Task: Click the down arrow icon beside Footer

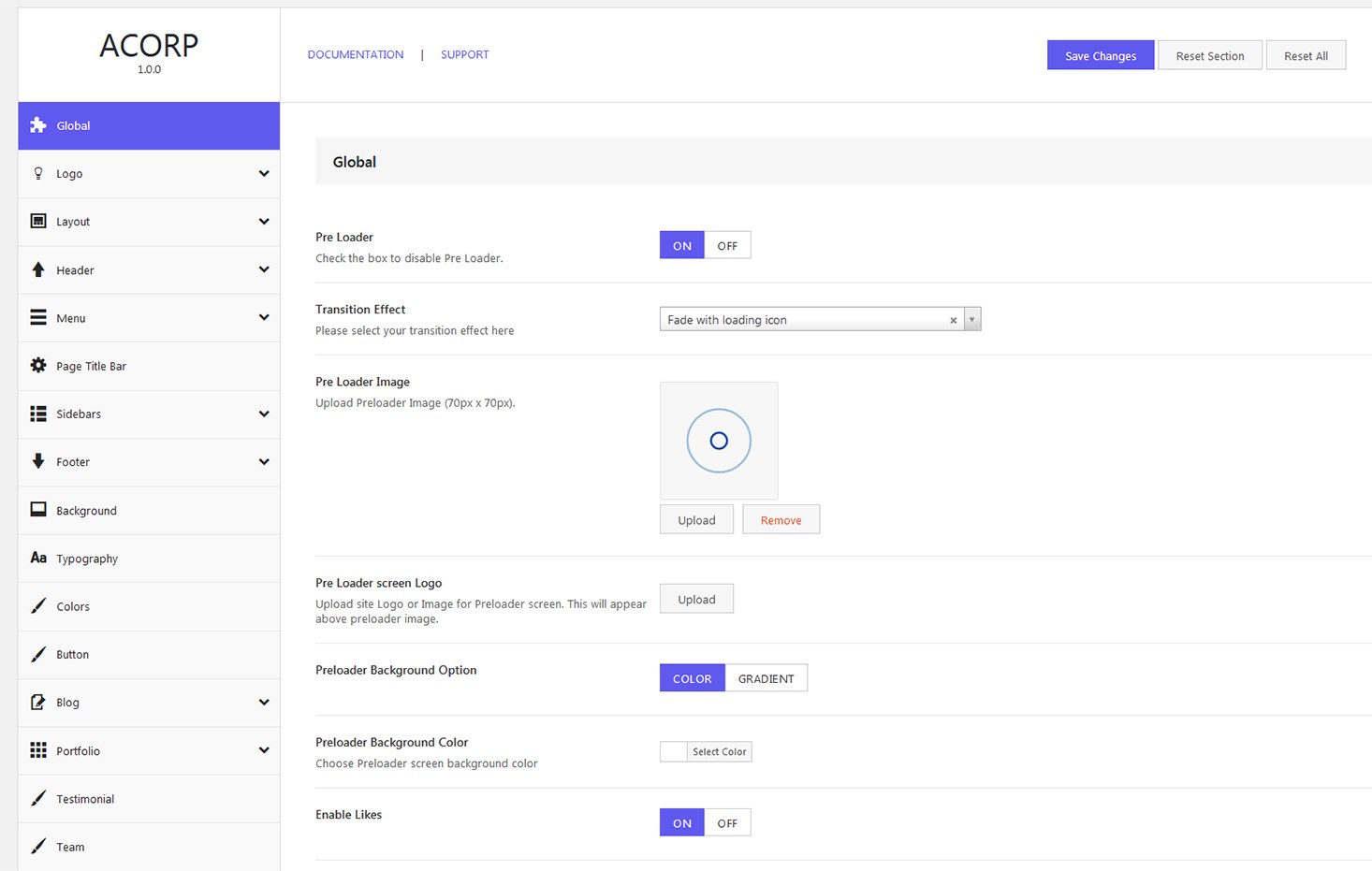Action: pyautogui.click(x=38, y=461)
